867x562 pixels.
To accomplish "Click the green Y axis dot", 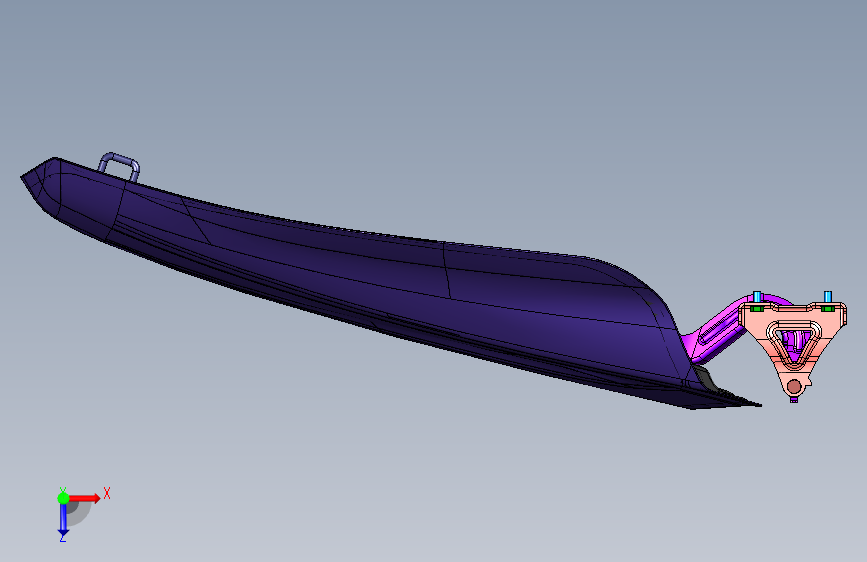I will [x=63, y=498].
